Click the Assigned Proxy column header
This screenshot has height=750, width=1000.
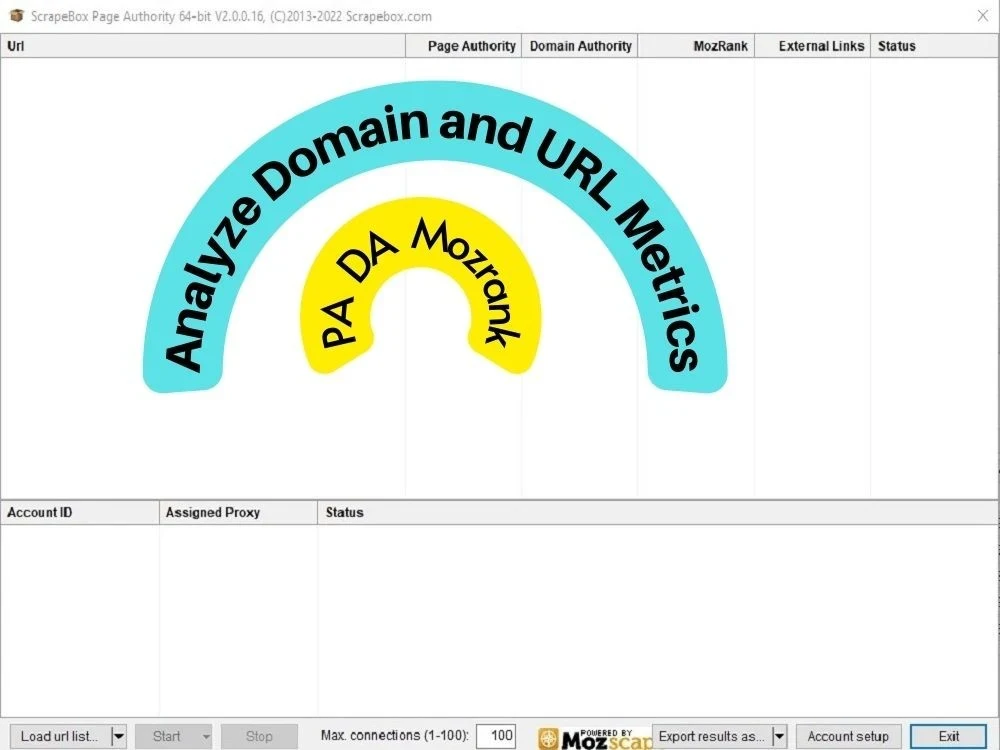pos(238,512)
